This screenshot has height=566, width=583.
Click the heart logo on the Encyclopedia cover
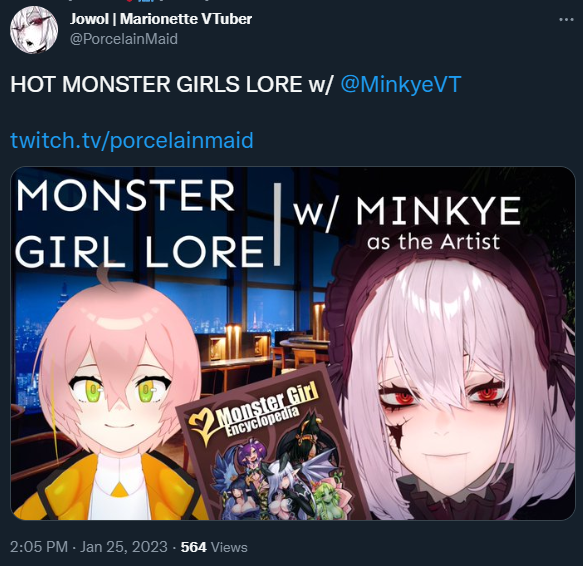point(203,428)
